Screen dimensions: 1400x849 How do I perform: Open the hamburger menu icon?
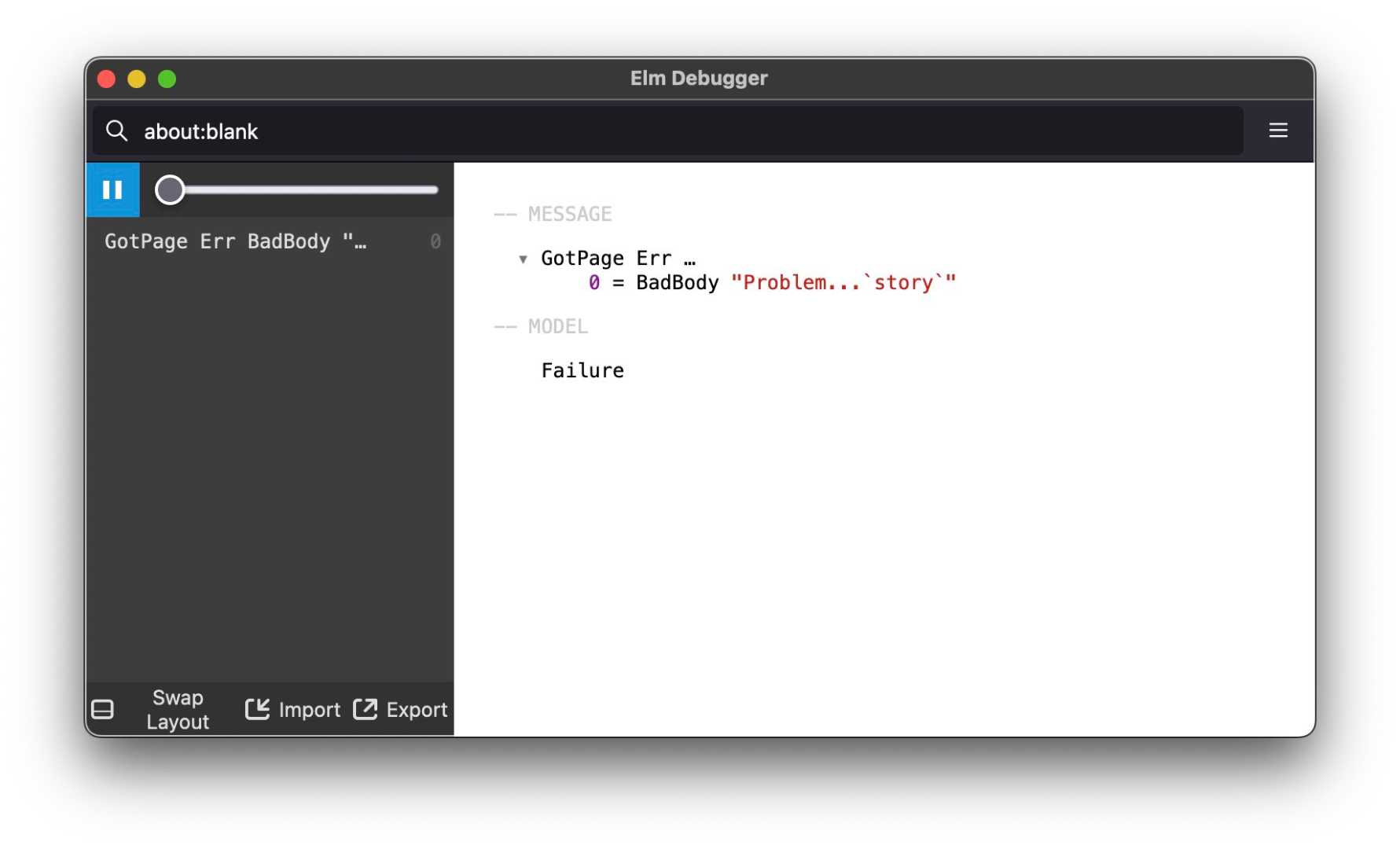click(x=1278, y=130)
